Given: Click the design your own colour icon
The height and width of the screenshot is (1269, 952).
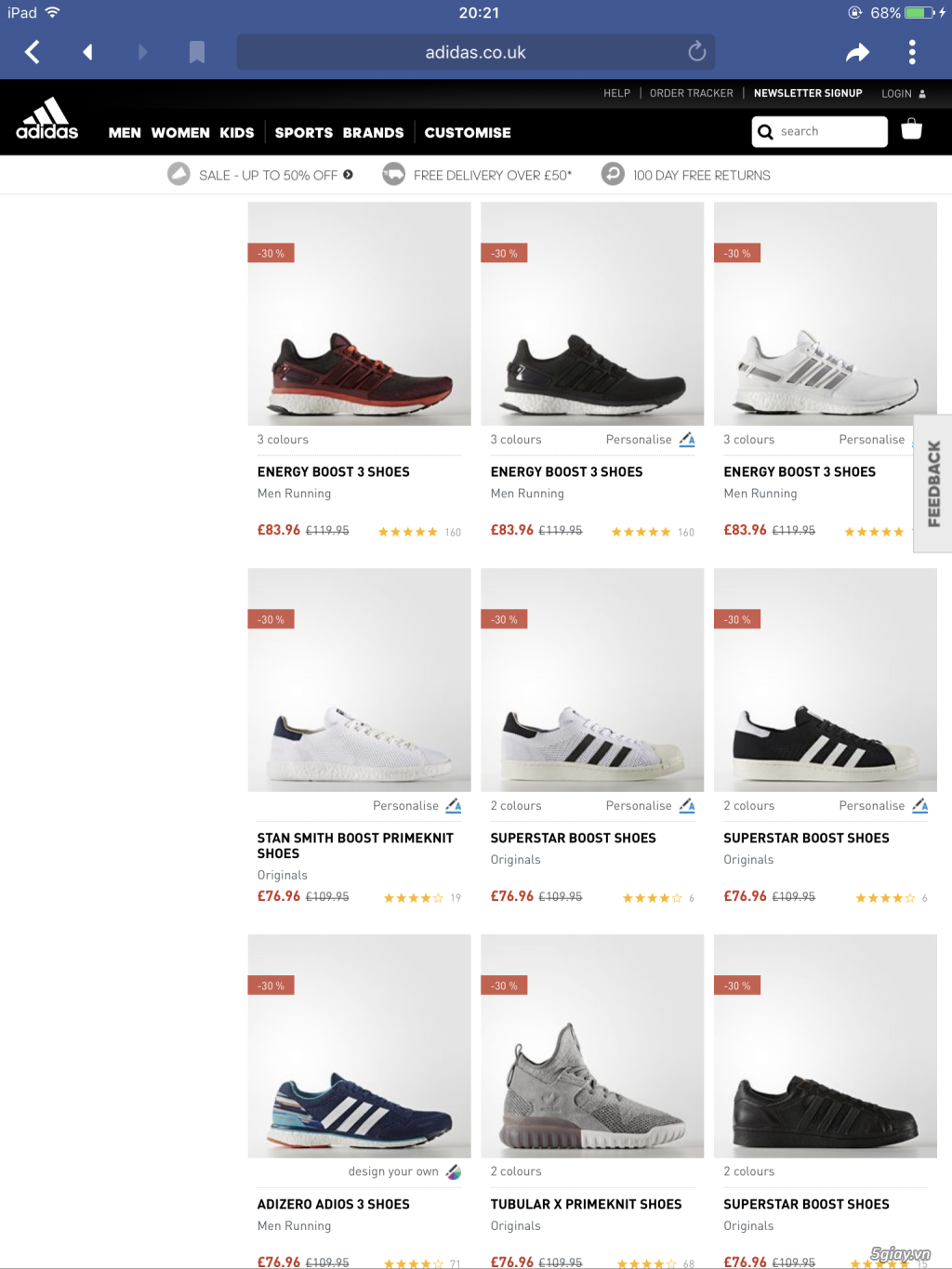Looking at the screenshot, I should [454, 1171].
